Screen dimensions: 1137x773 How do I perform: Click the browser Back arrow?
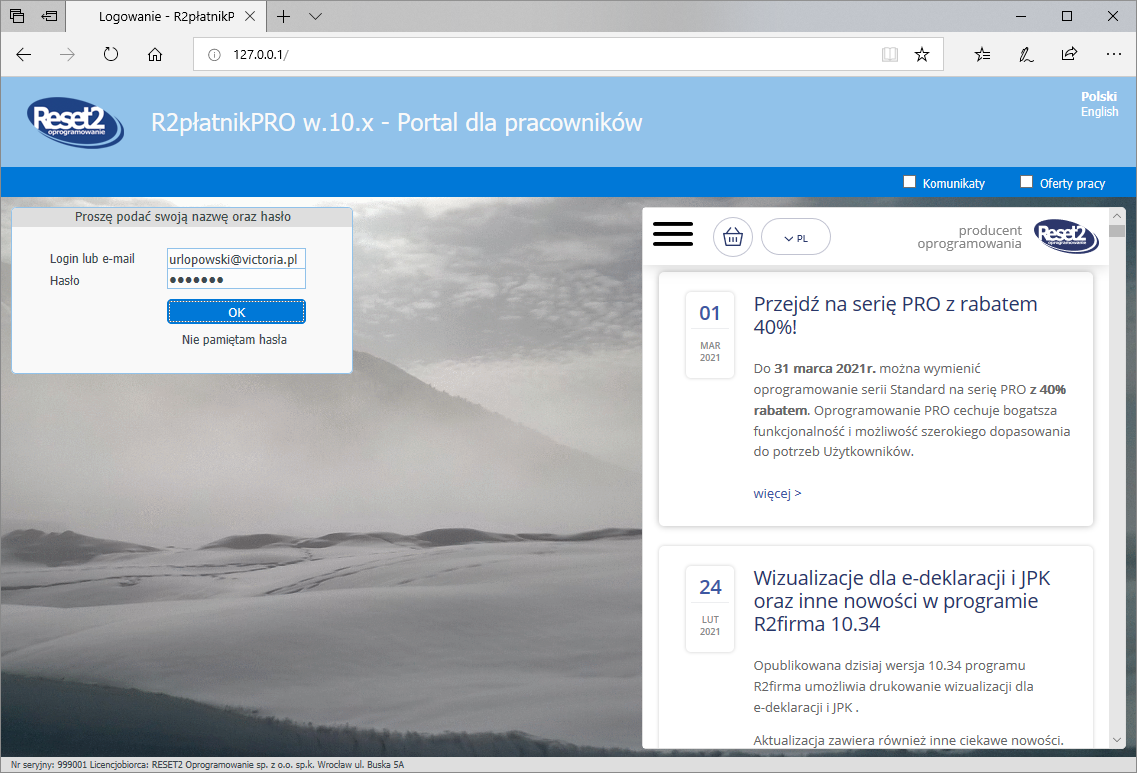24,54
